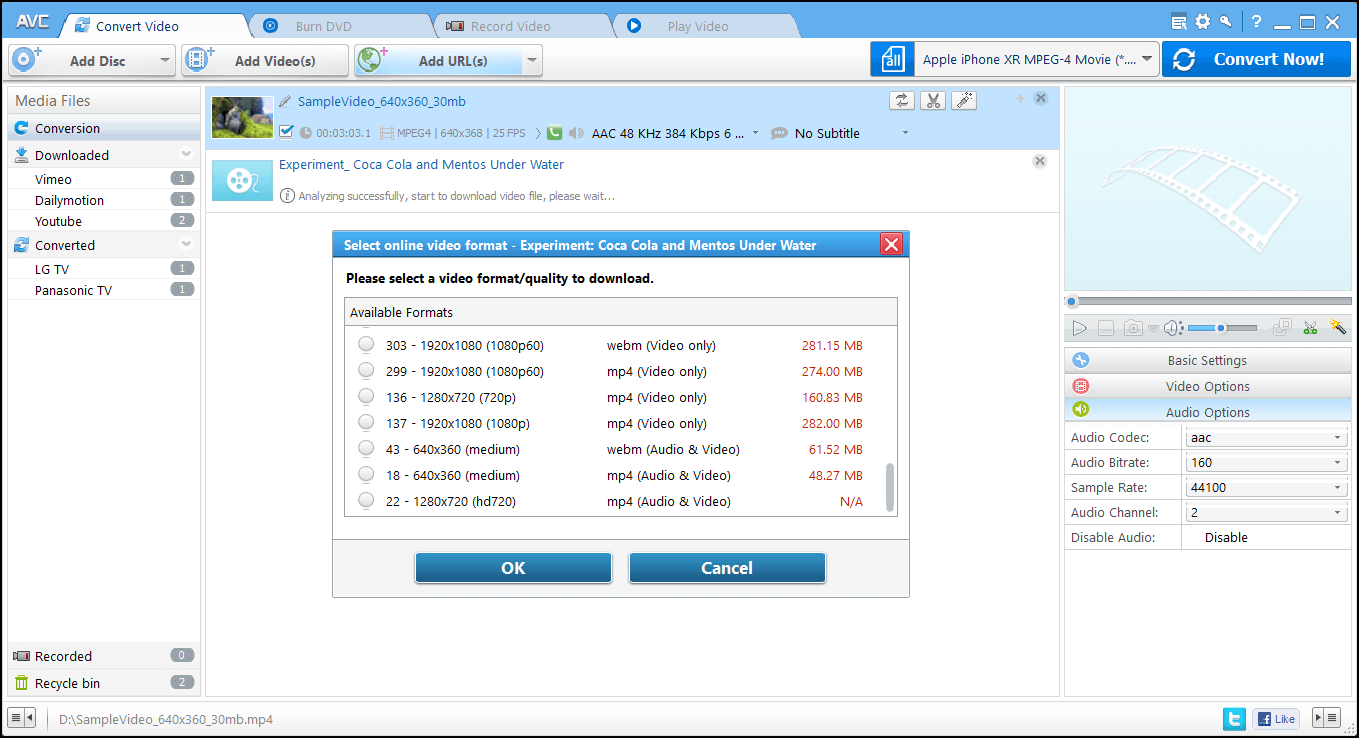This screenshot has height=738, width=1359.
Task: Open the Audio Codec aac dropdown
Action: click(1265, 438)
